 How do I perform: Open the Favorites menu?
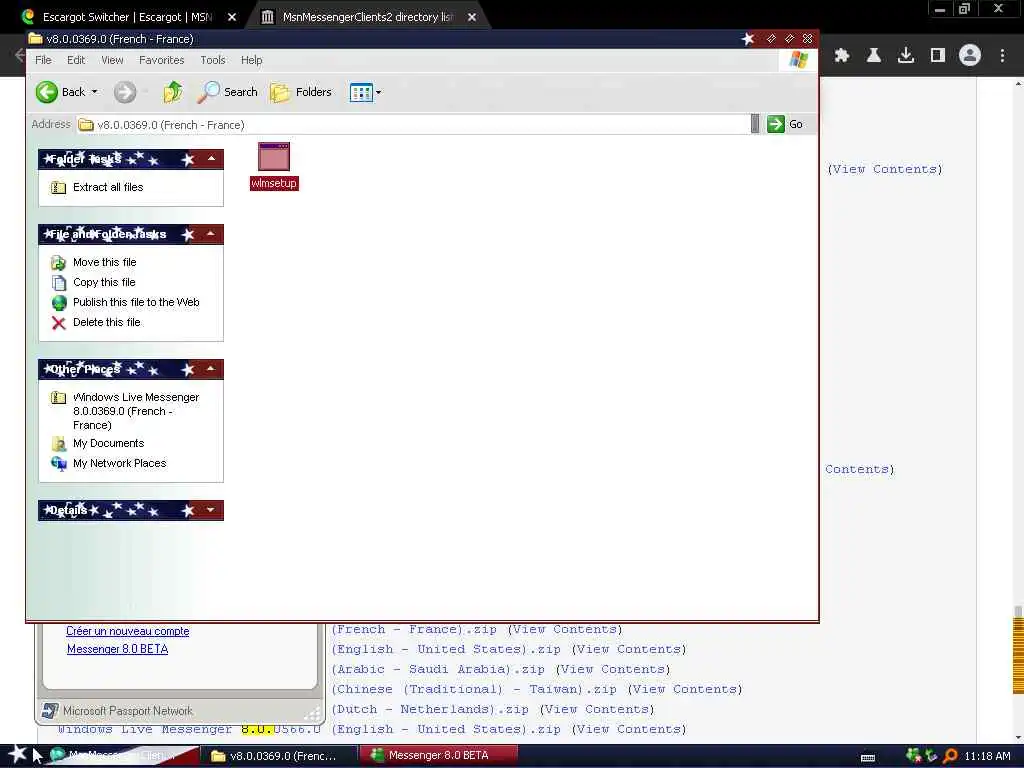[161, 60]
